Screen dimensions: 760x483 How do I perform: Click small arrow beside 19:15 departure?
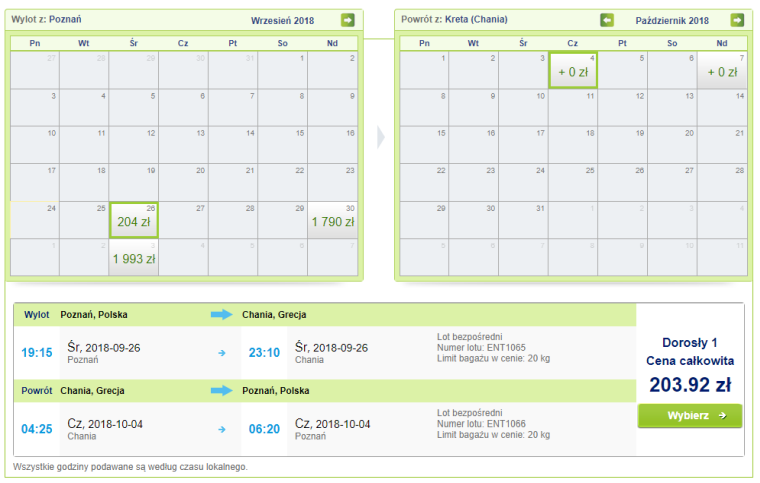[x=222, y=353]
